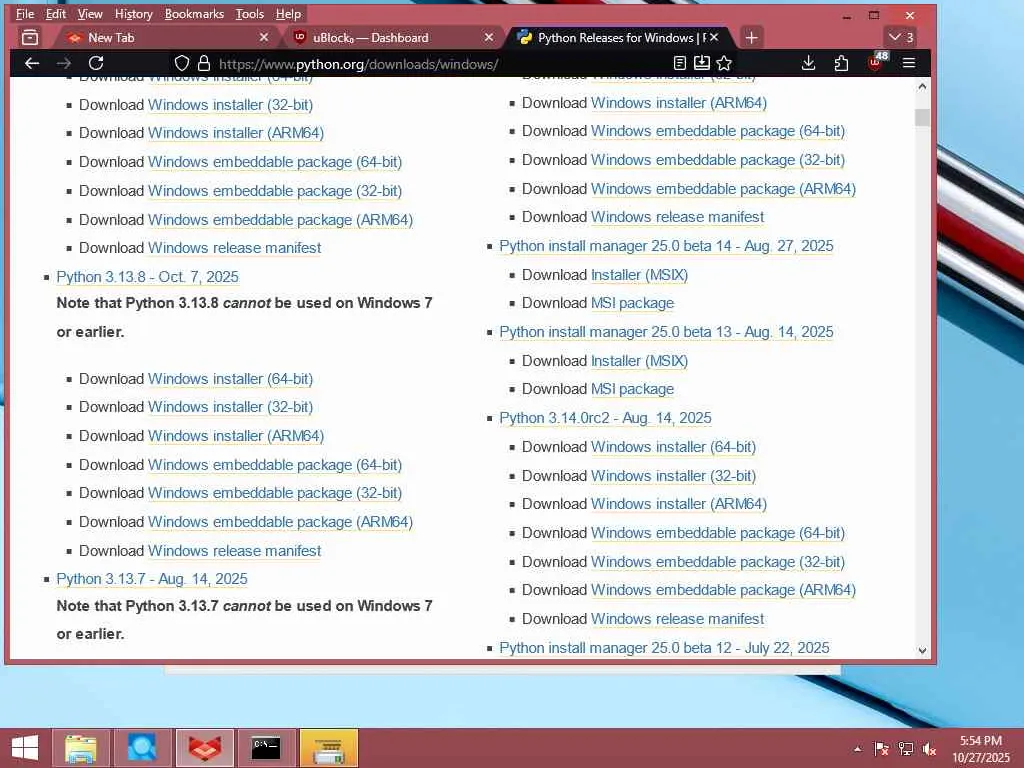Viewport: 1024px width, 768px height.
Task: Open Python 3.14.0rc2 - Aug. 14, 2025 link
Action: pos(605,418)
